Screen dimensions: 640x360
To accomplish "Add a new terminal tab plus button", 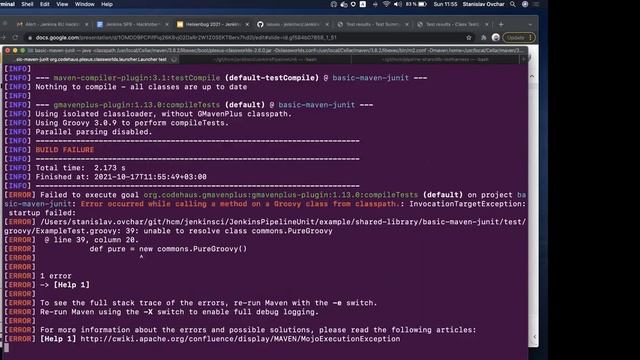I will point(524,60).
